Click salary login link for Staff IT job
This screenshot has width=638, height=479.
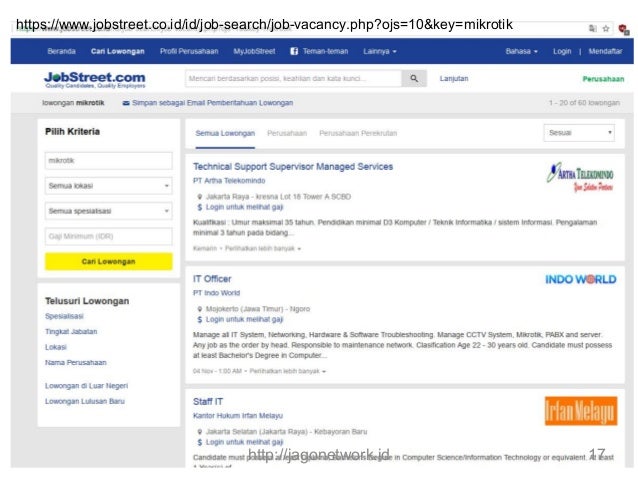(x=244, y=442)
